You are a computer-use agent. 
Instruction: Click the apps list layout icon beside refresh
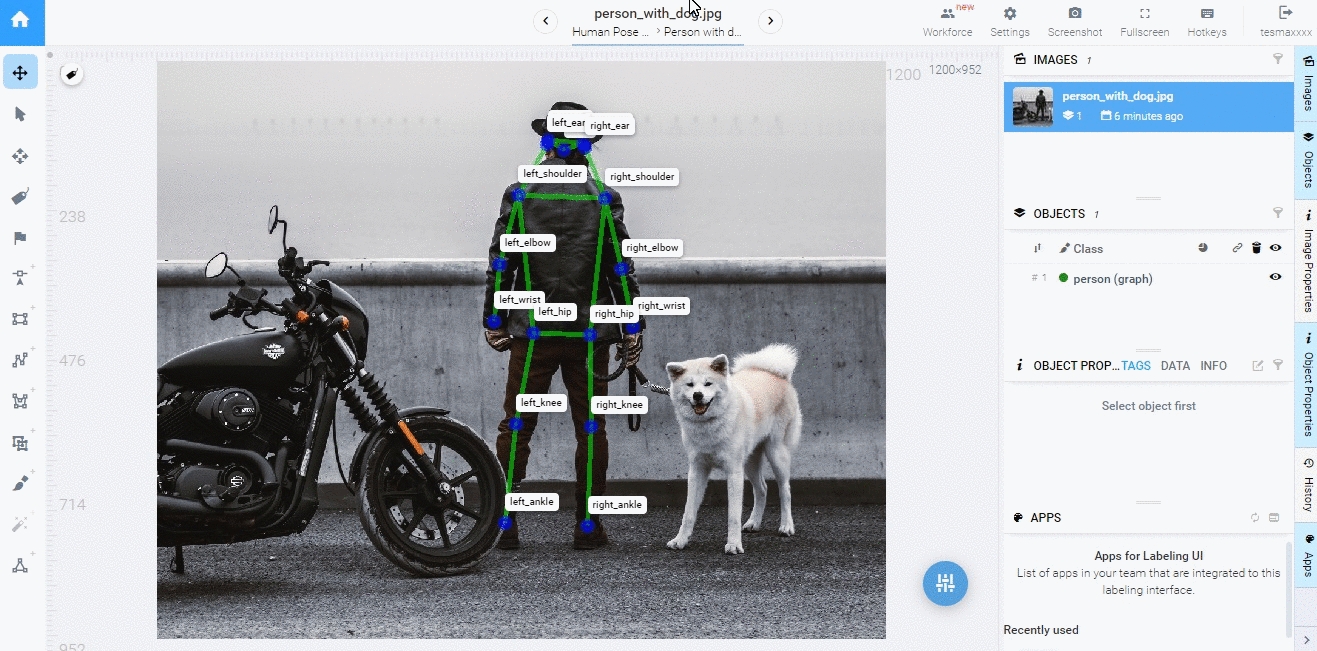pos(1274,517)
